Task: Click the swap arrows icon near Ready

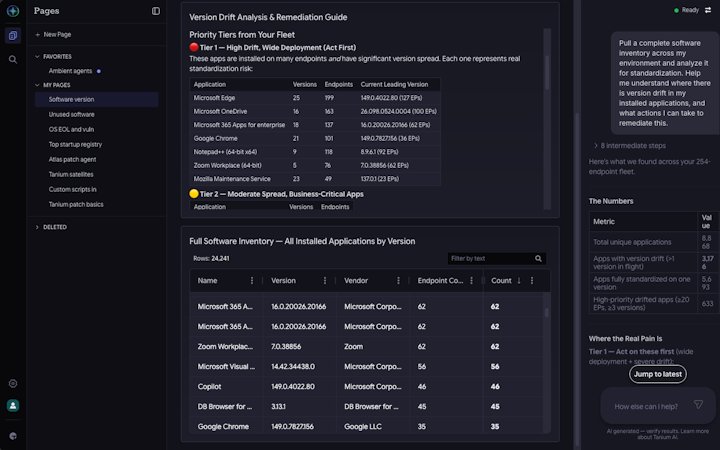Action: tap(708, 10)
